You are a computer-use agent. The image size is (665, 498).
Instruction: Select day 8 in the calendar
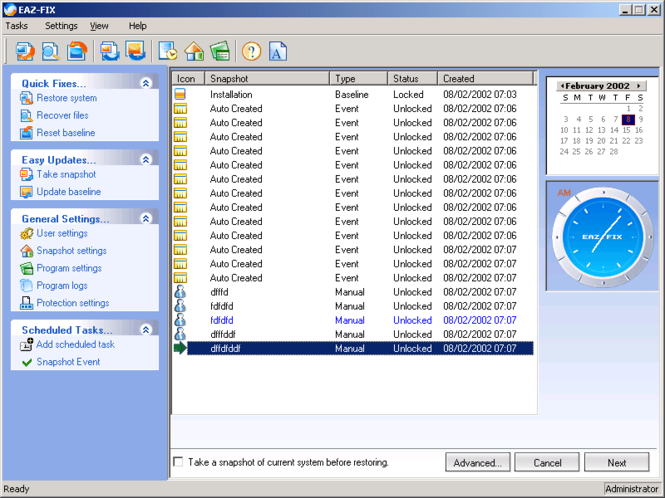point(628,119)
